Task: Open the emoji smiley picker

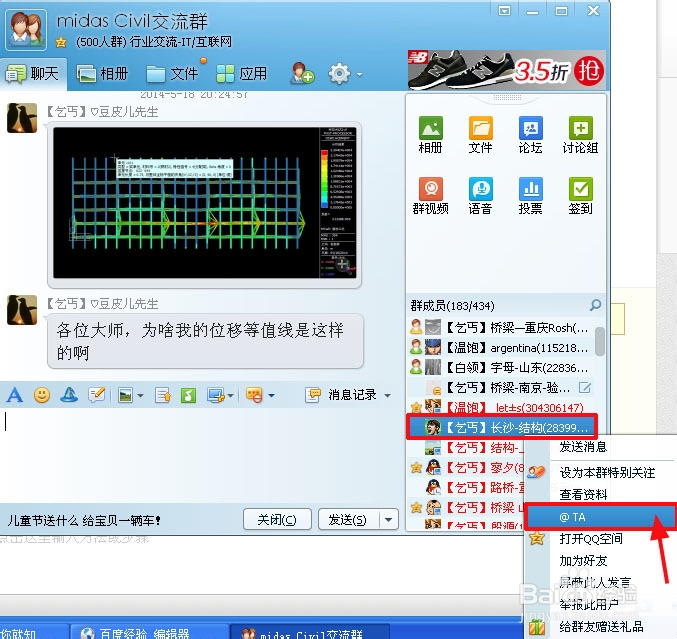Action: pyautogui.click(x=42, y=395)
